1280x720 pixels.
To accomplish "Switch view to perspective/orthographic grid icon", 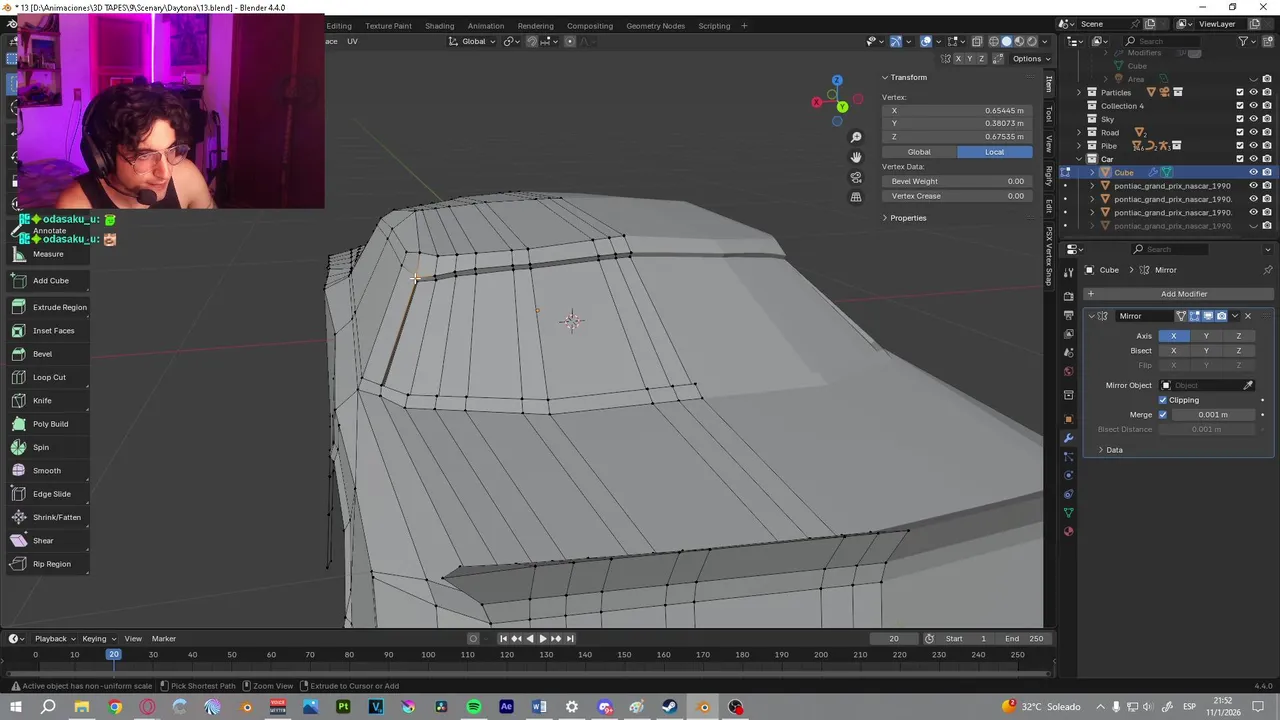I will [856, 197].
